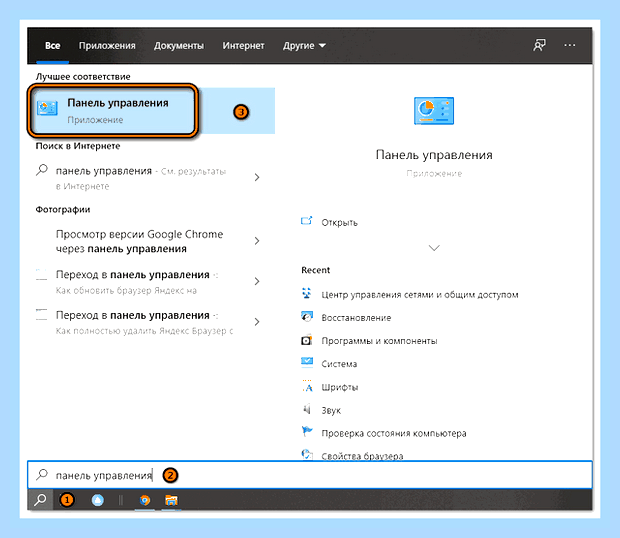Open the three-dot options menu
This screenshot has width=620, height=538.
click(x=570, y=45)
